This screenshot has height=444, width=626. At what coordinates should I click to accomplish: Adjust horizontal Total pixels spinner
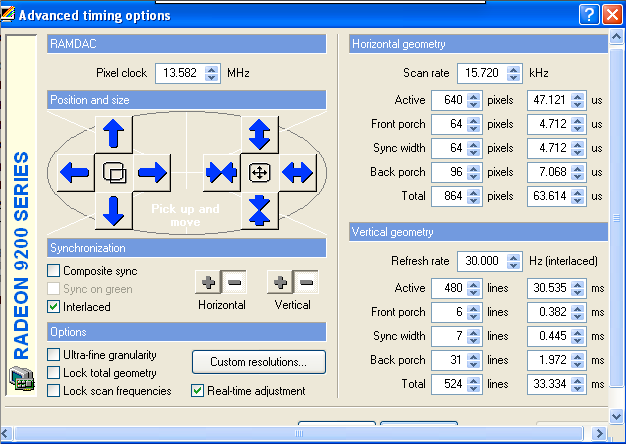click(473, 196)
